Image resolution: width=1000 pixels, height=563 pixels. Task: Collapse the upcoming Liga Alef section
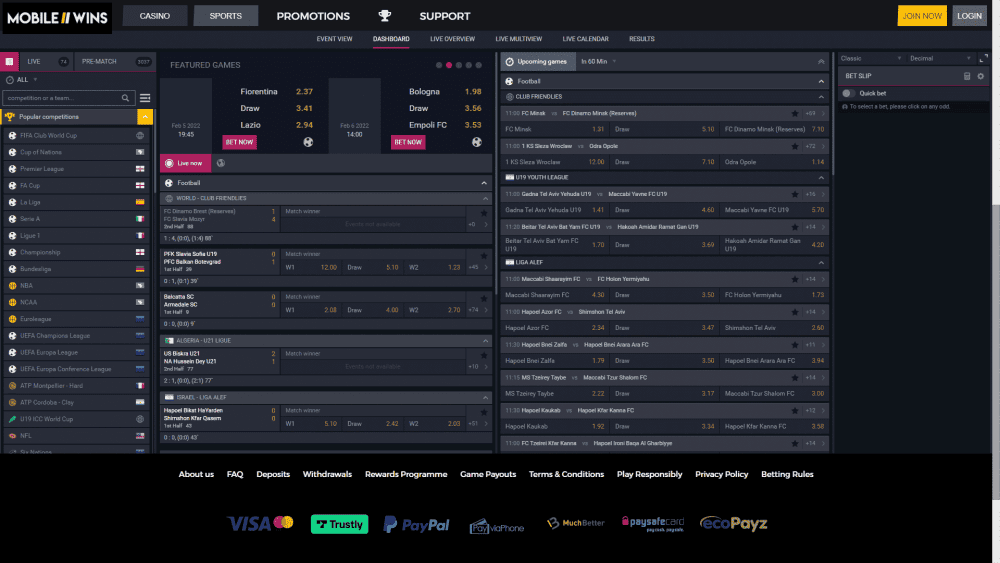pyautogui.click(x=821, y=263)
